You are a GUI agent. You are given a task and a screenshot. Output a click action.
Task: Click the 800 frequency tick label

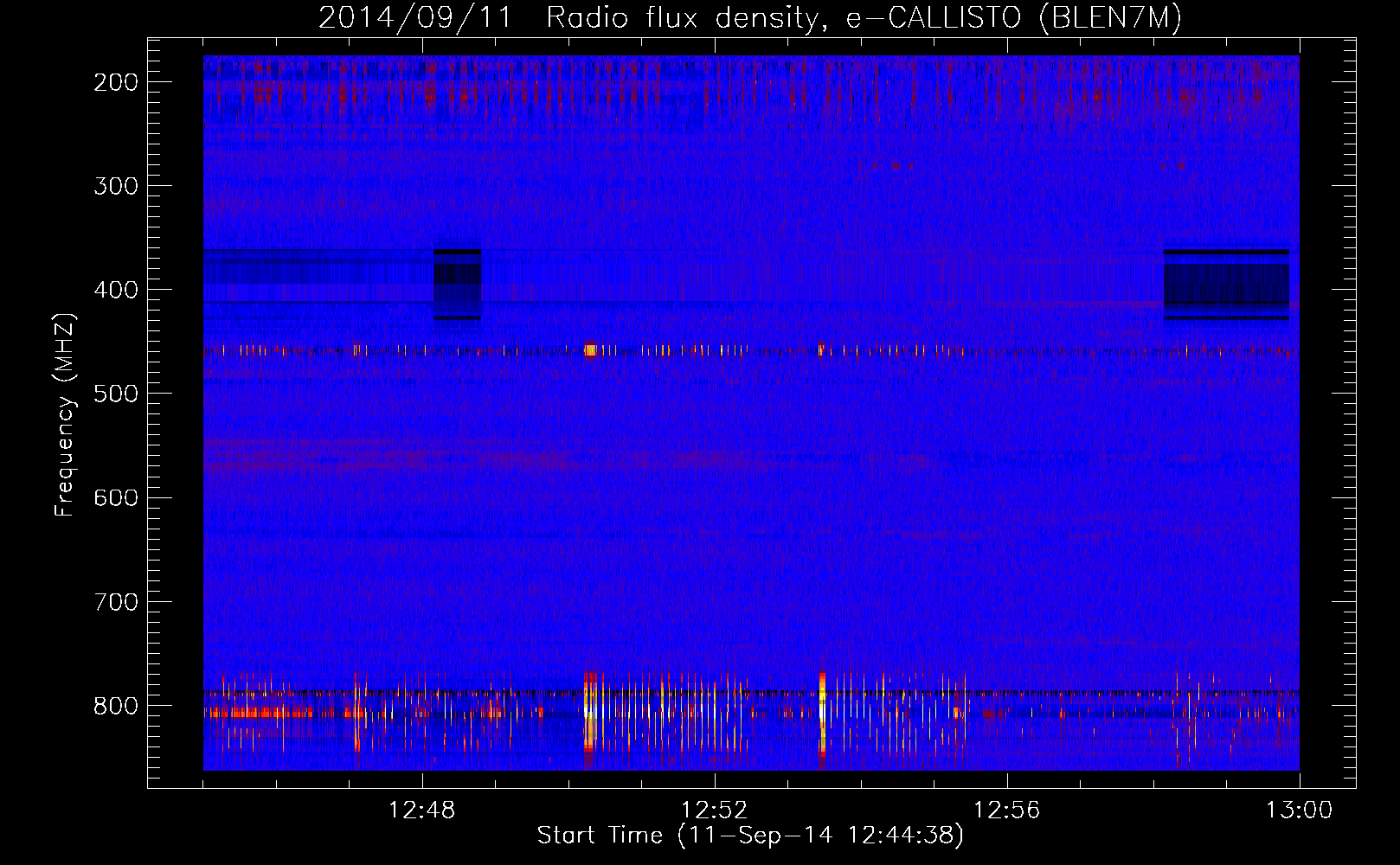click(116, 705)
